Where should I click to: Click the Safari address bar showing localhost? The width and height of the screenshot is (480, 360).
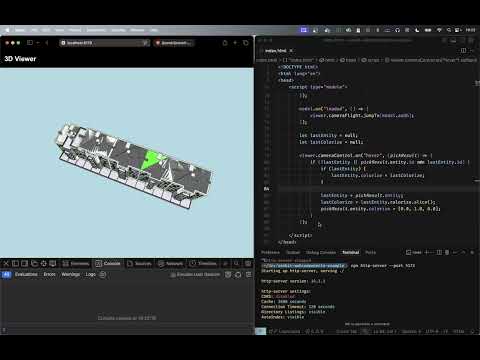click(104, 43)
